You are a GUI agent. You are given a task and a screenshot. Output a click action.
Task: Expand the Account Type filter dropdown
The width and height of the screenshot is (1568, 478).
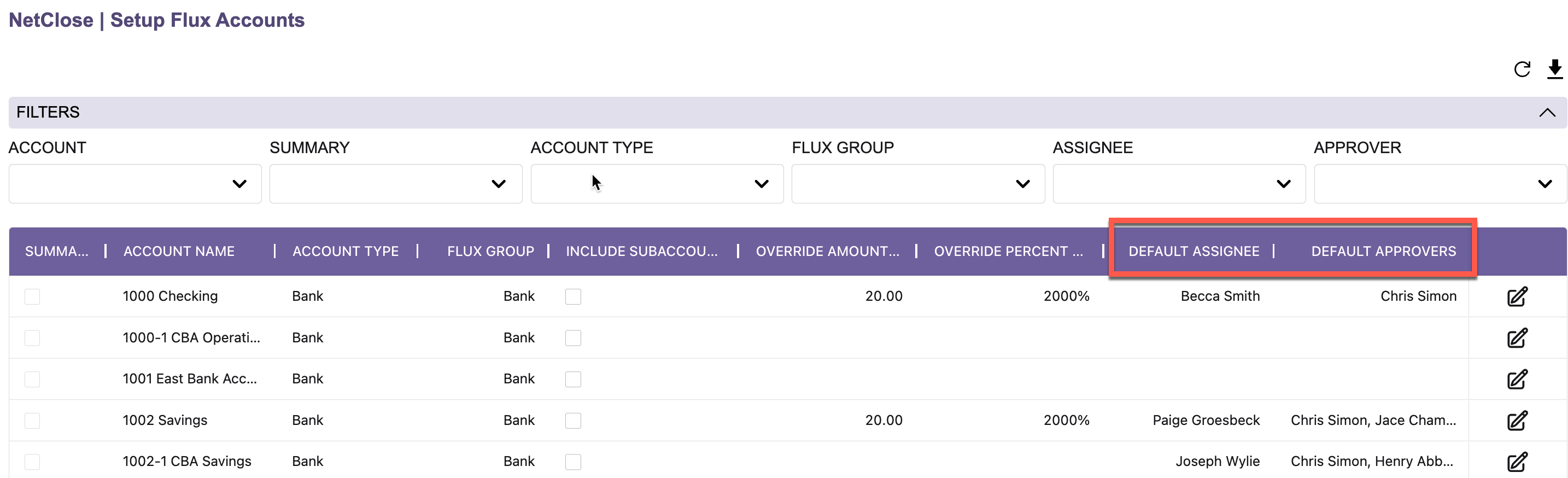click(657, 184)
